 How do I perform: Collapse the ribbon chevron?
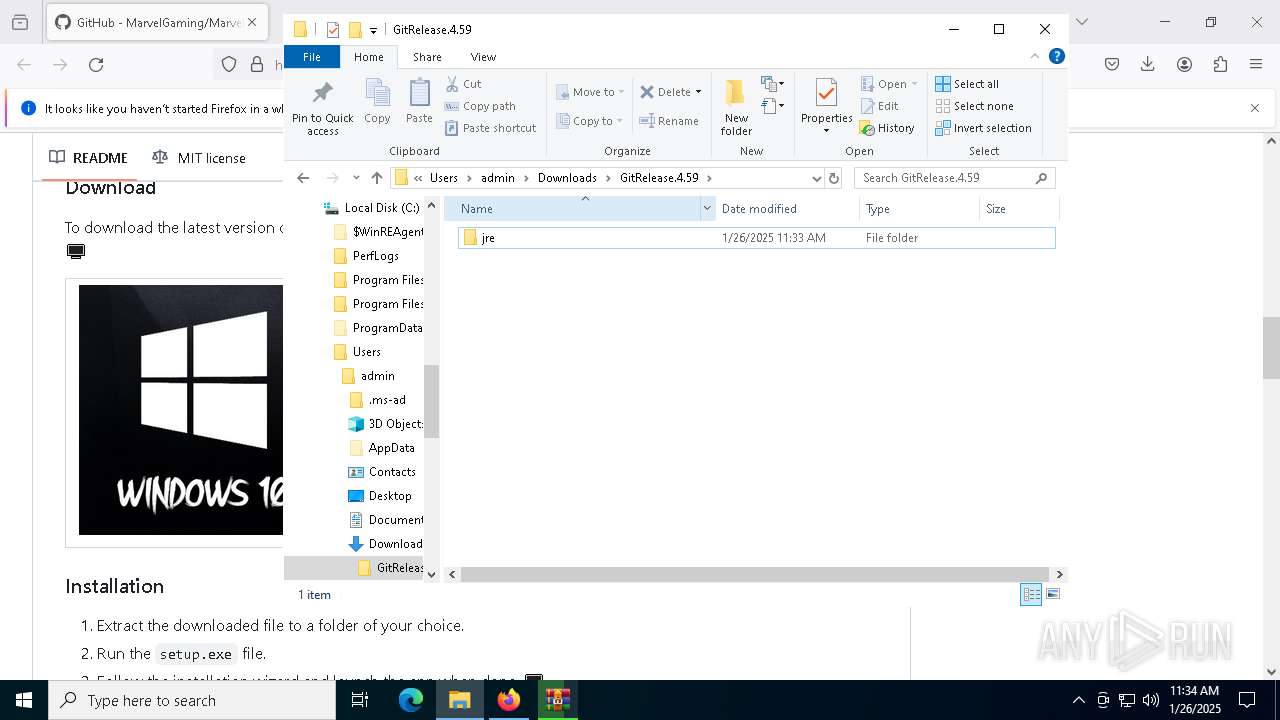[x=1035, y=57]
